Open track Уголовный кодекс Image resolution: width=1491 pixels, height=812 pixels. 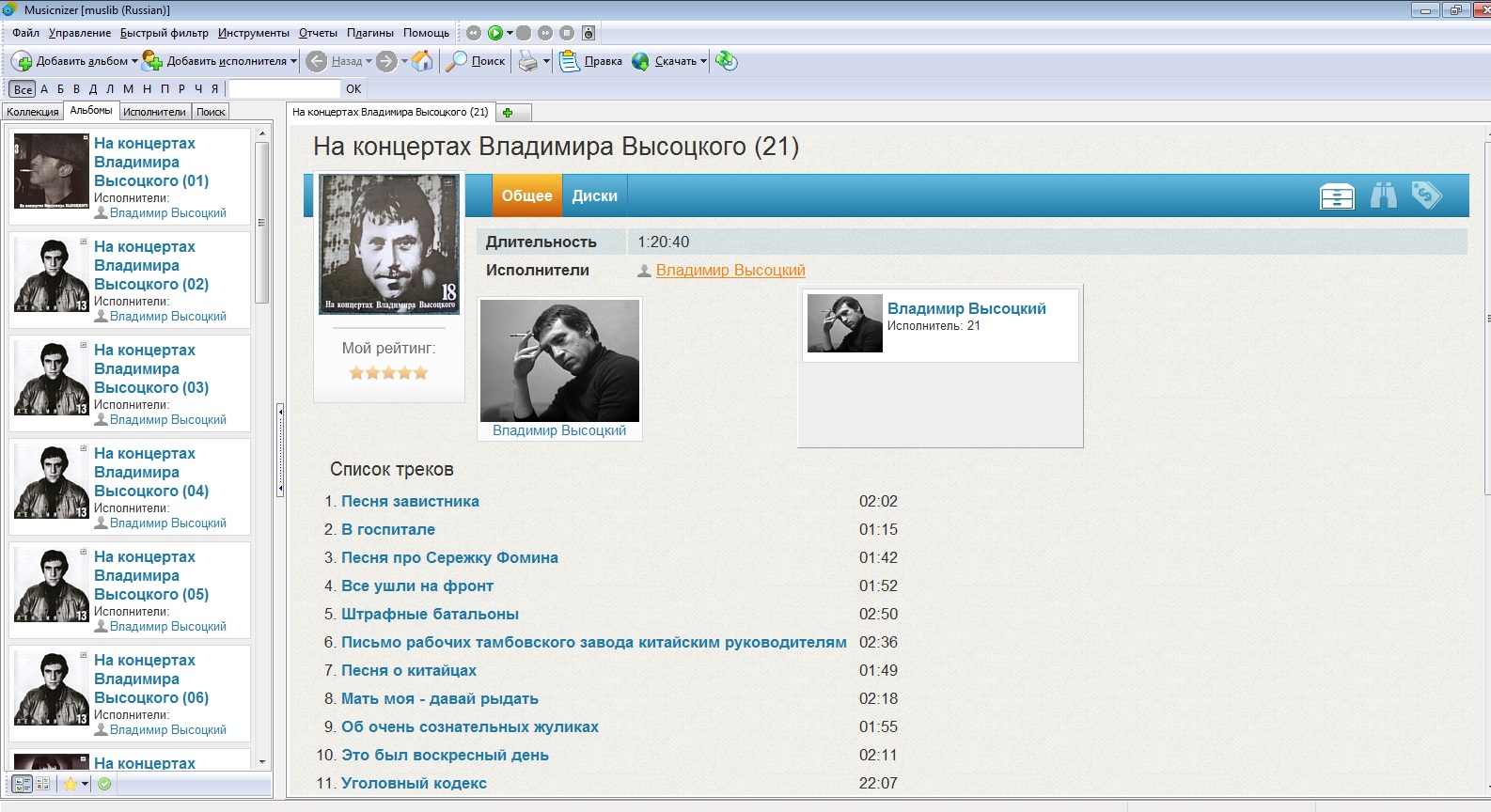[414, 784]
